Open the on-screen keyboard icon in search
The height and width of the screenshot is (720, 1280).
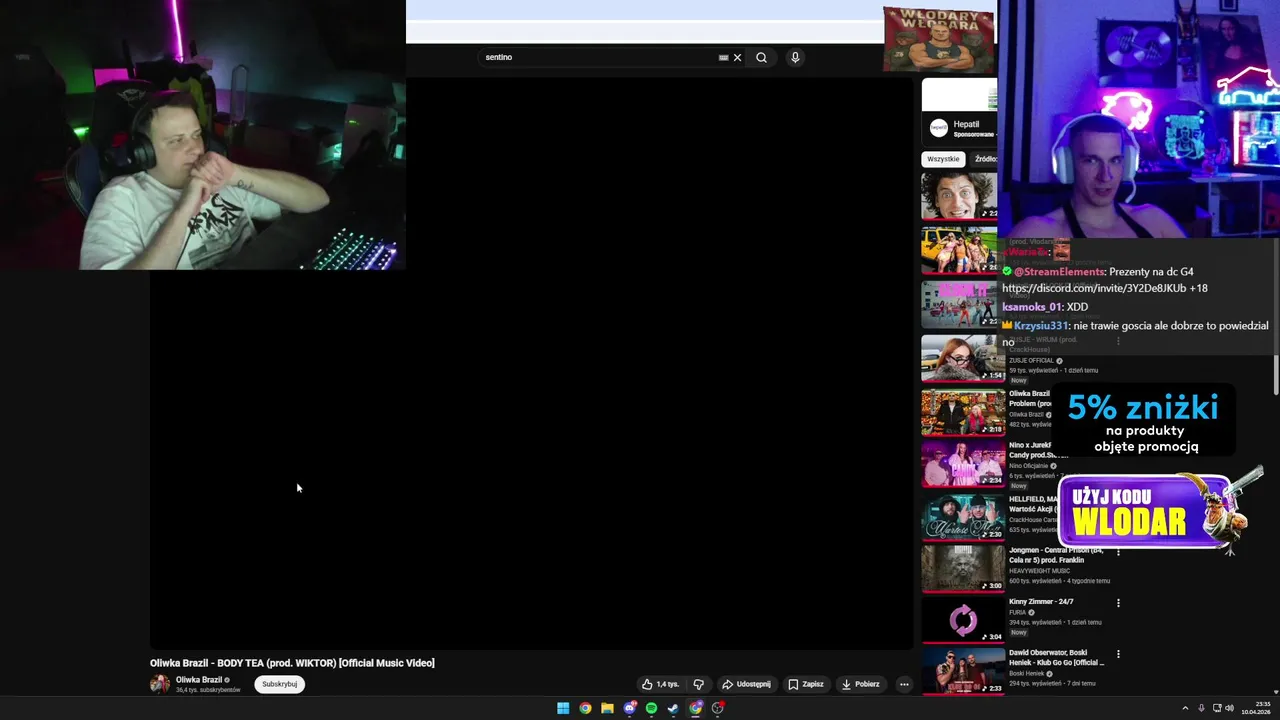coord(723,57)
